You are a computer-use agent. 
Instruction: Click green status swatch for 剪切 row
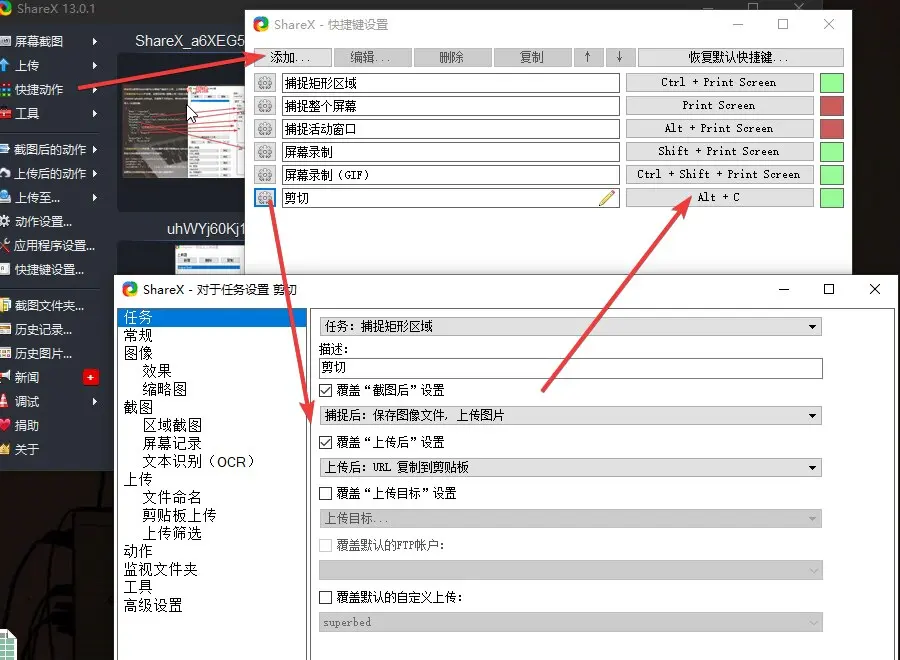(x=832, y=197)
